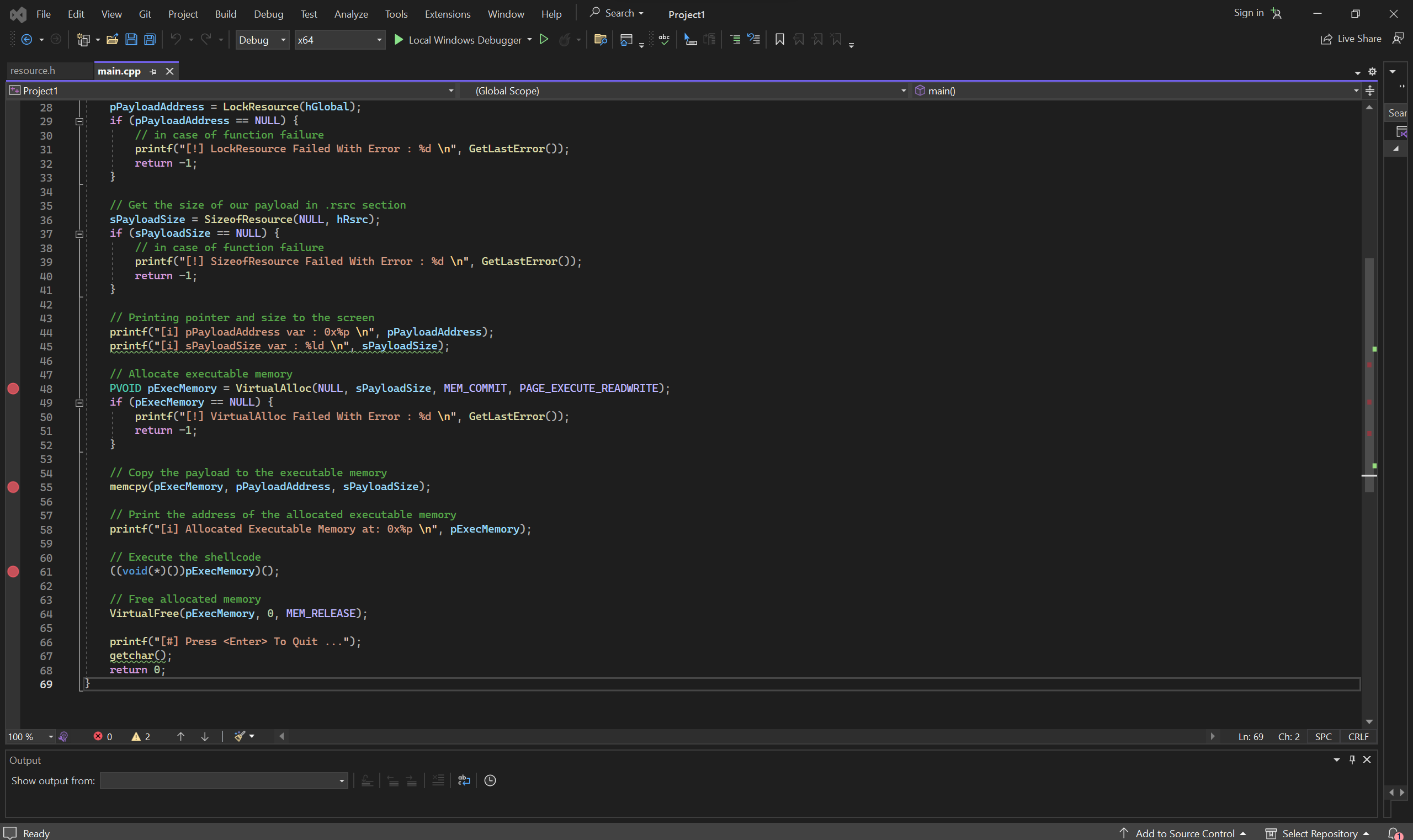Open the notifications bell icon
This screenshot has width=1413, height=840.
tap(1394, 833)
